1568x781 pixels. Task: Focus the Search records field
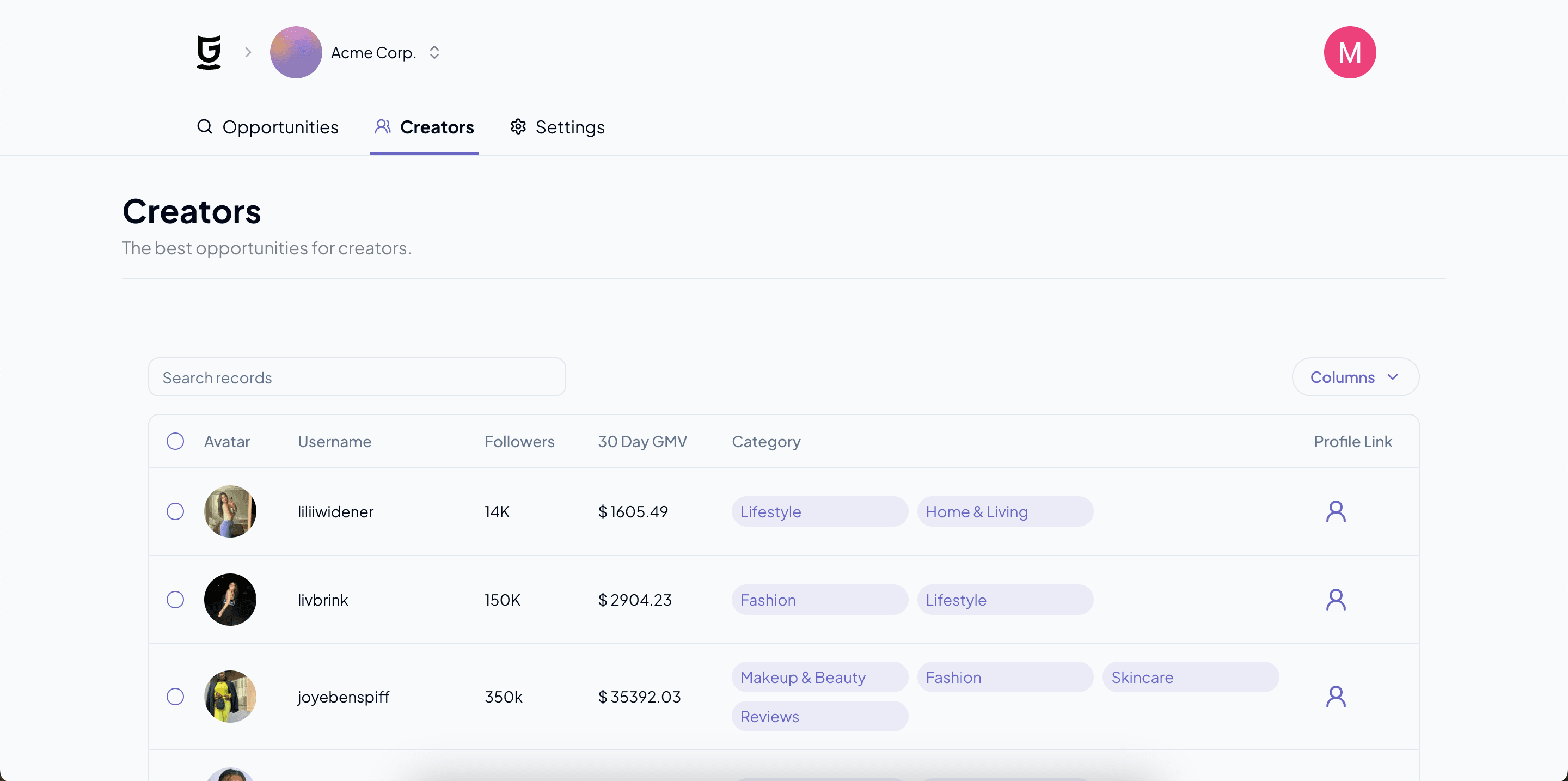[x=357, y=377]
